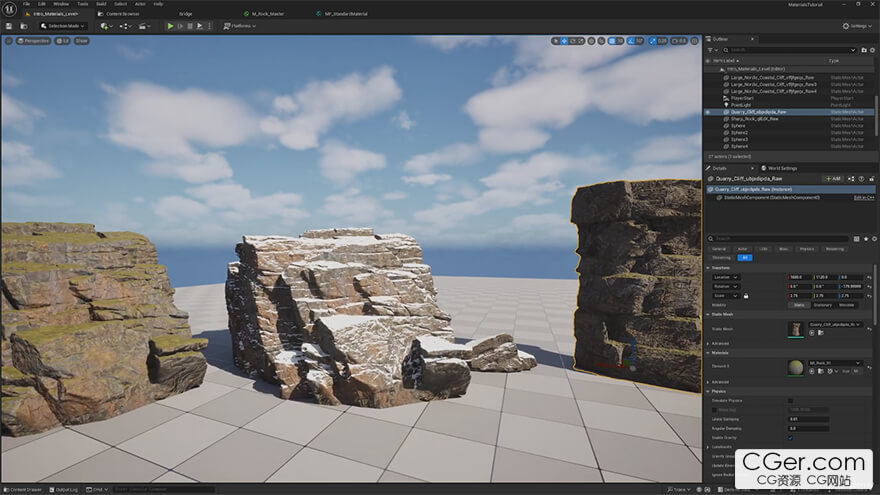The height and width of the screenshot is (495, 880).
Task: Select the Translate gizmo tool
Action: tap(564, 41)
